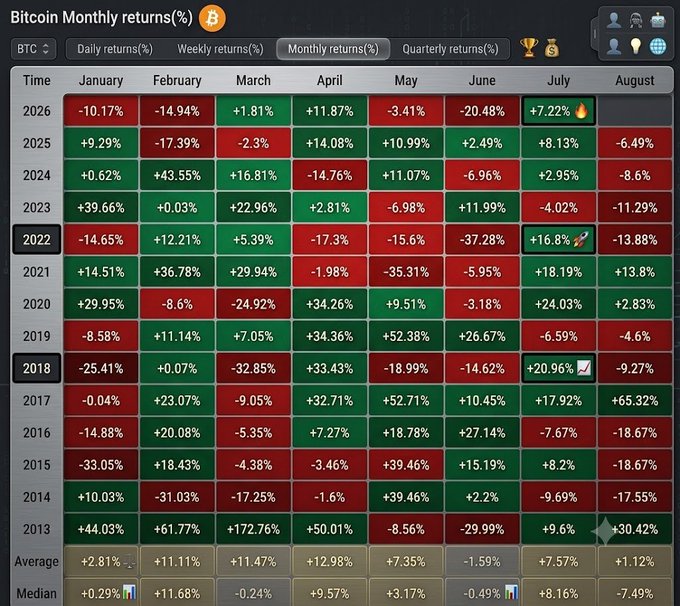Viewport: 680px width, 606px height.
Task: Click the grip handle on the corner icon panel
Action: click(595, 33)
